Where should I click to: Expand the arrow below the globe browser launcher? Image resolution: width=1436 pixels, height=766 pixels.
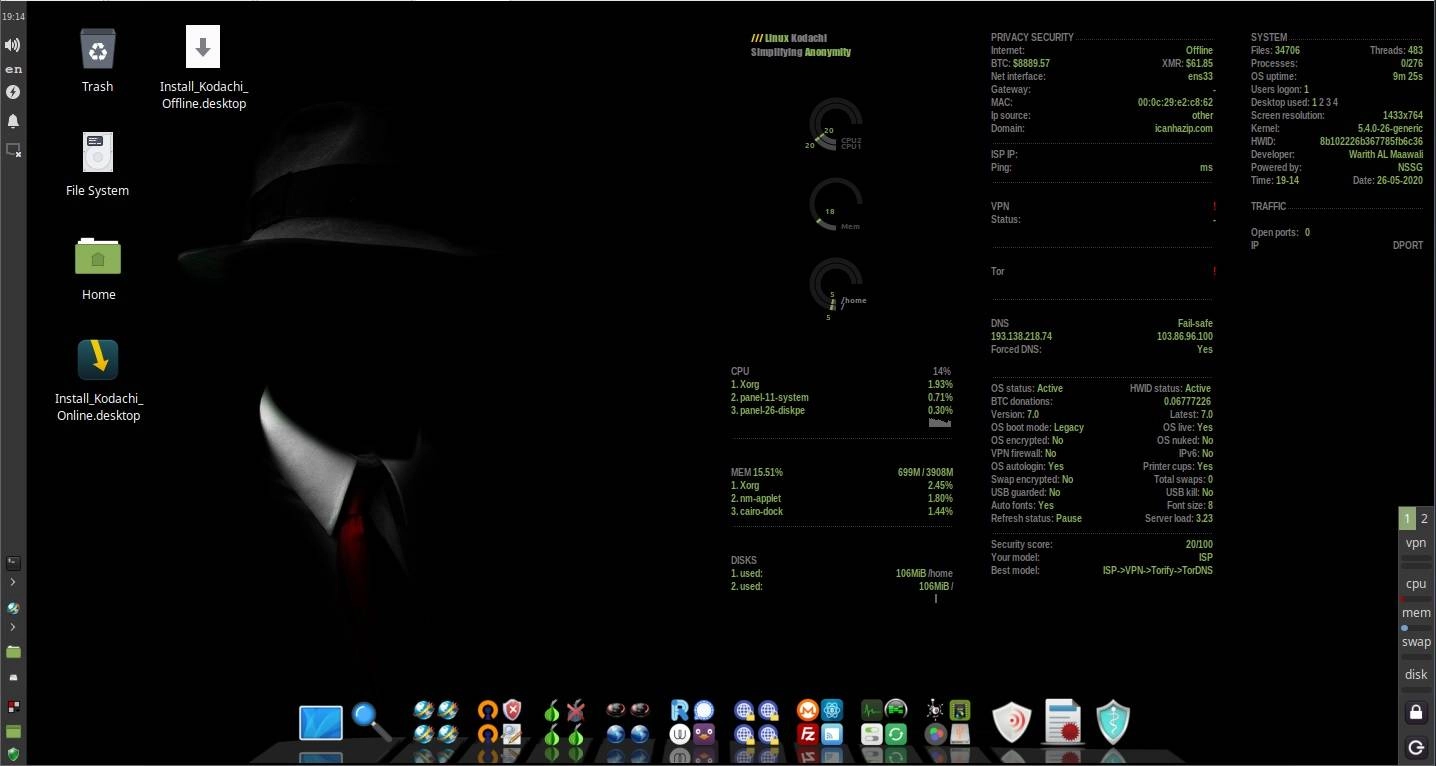coord(13,627)
